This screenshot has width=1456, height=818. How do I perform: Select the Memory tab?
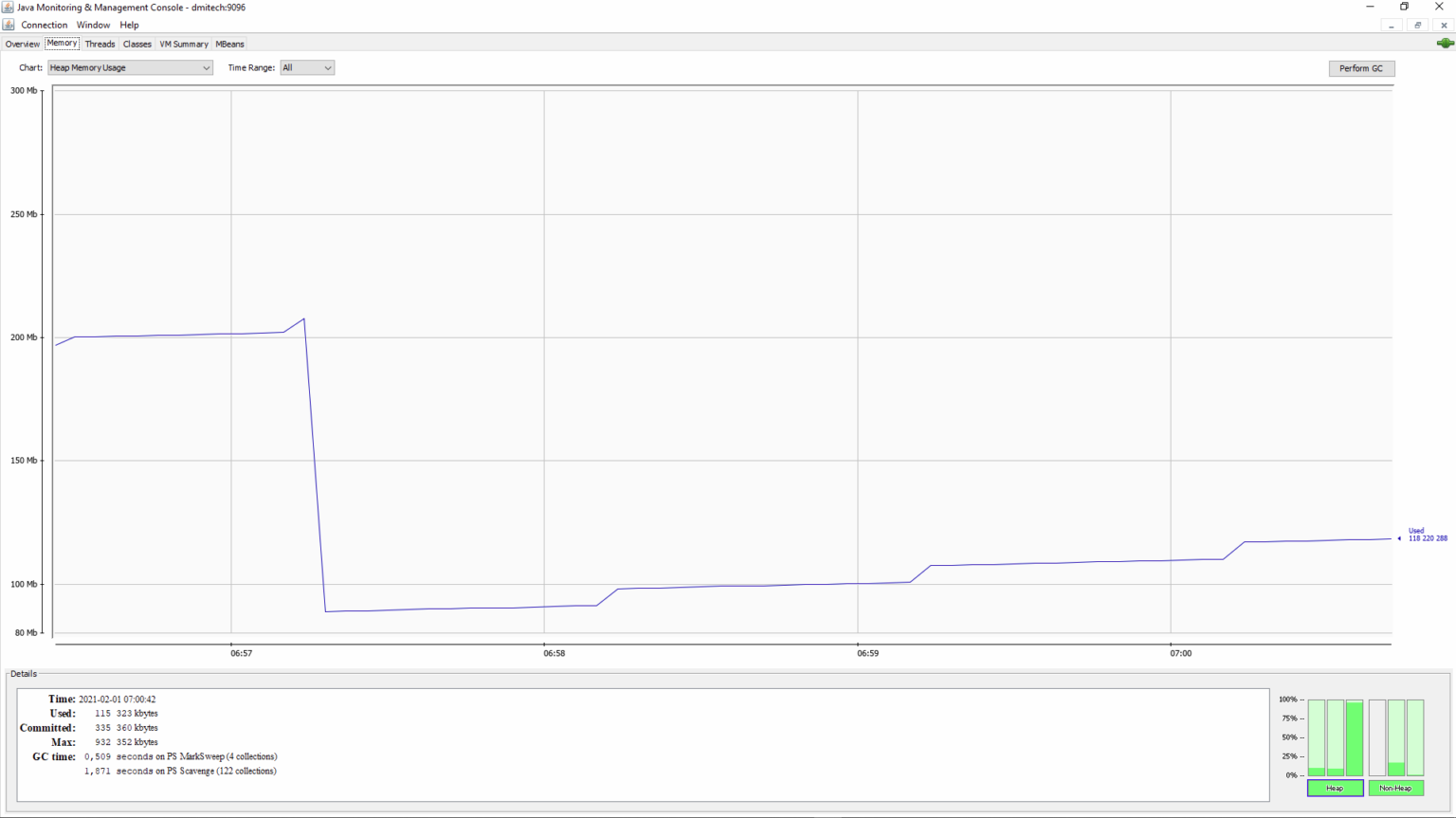pyautogui.click(x=62, y=44)
